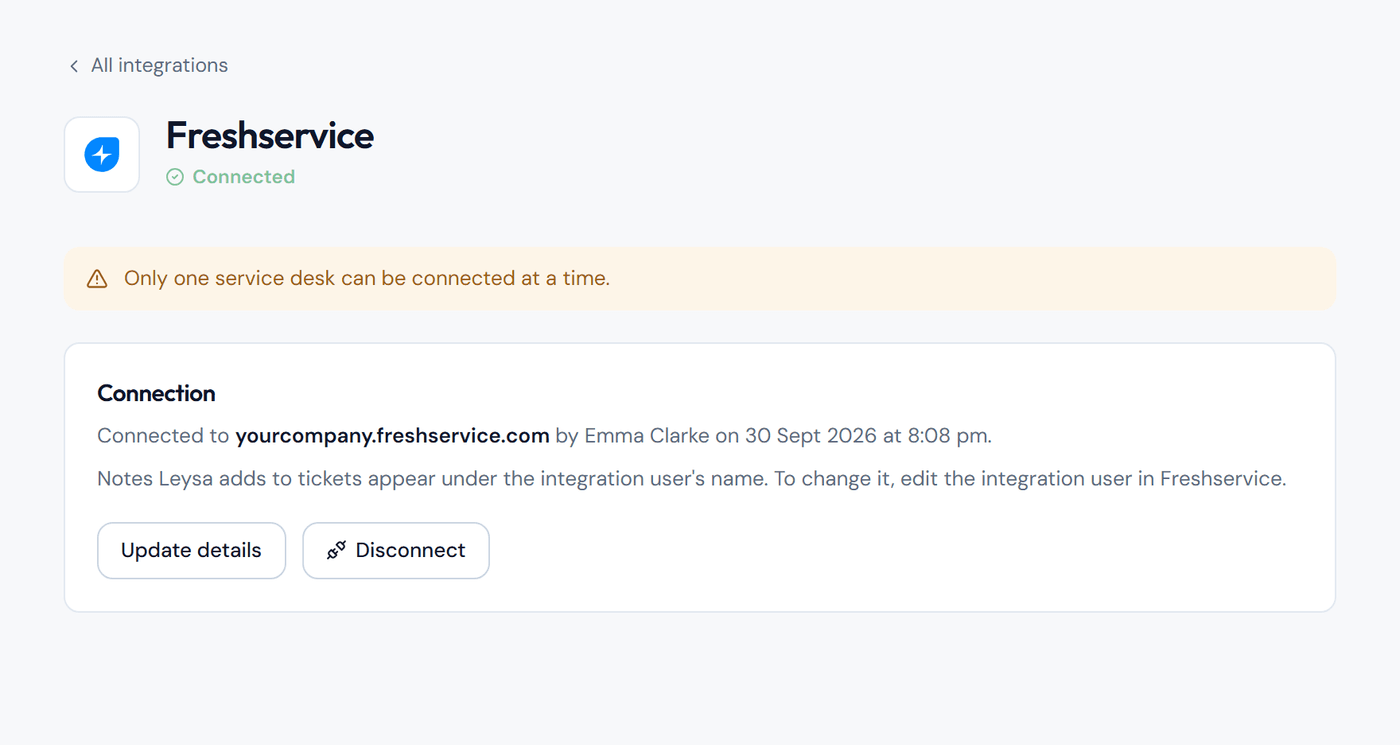Click the warning triangle icon in banner
Screen dimensions: 1400x745
coord(97,279)
